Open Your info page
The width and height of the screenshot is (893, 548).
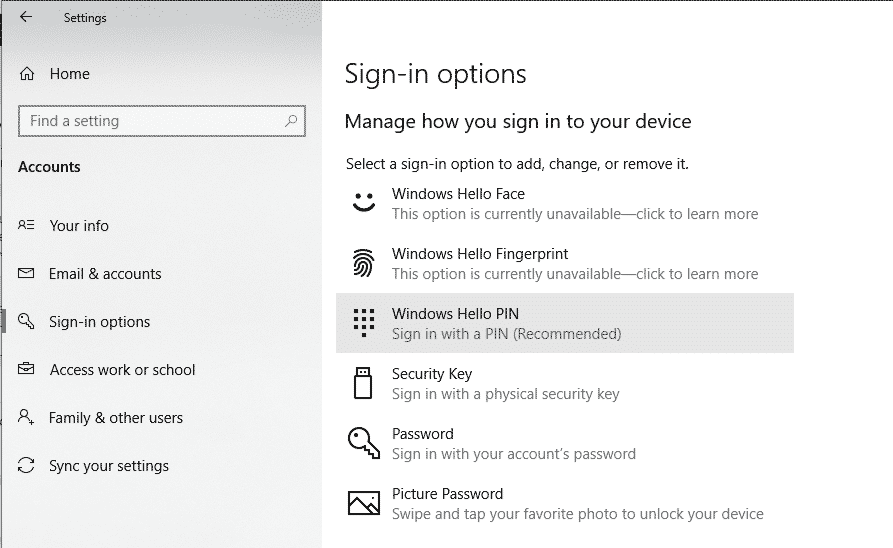79,226
